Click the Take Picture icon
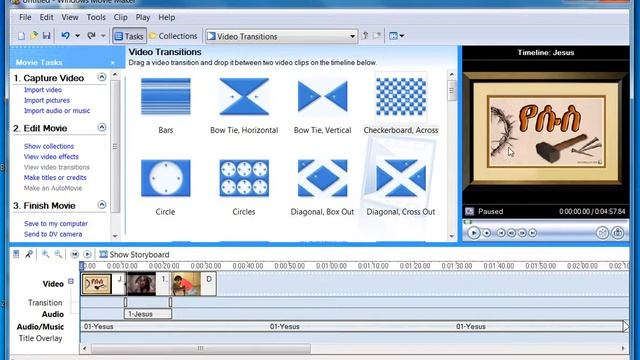Image resolution: width=640 pixels, height=360 pixels. coord(618,233)
